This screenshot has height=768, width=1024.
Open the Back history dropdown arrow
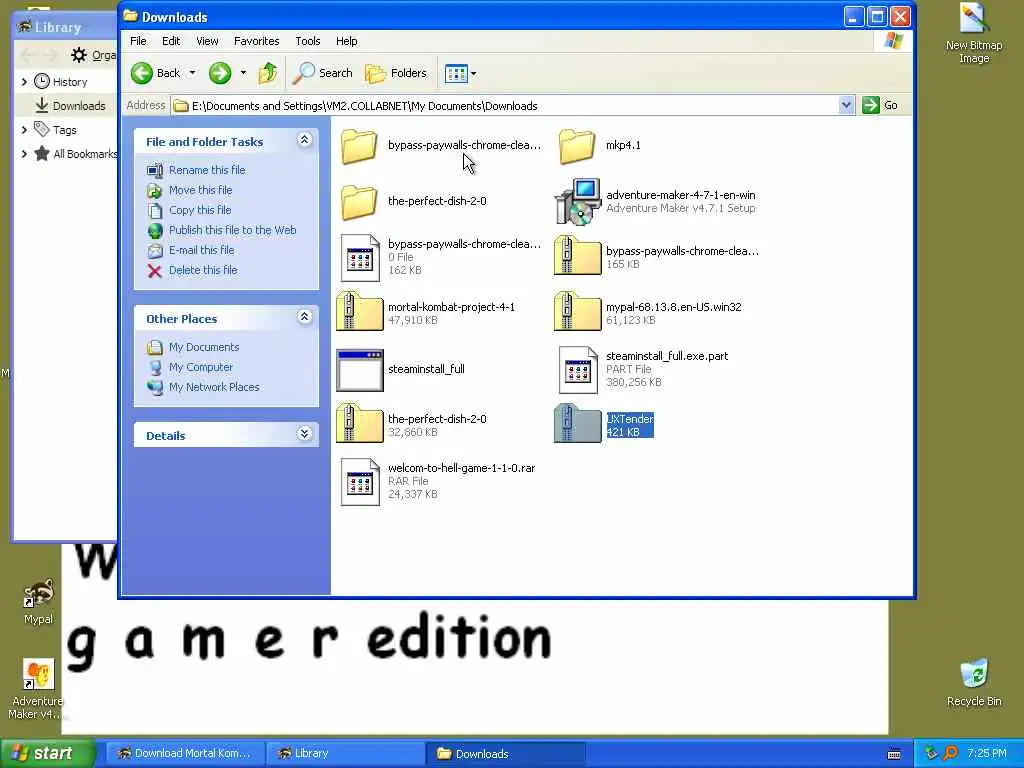click(x=192, y=73)
